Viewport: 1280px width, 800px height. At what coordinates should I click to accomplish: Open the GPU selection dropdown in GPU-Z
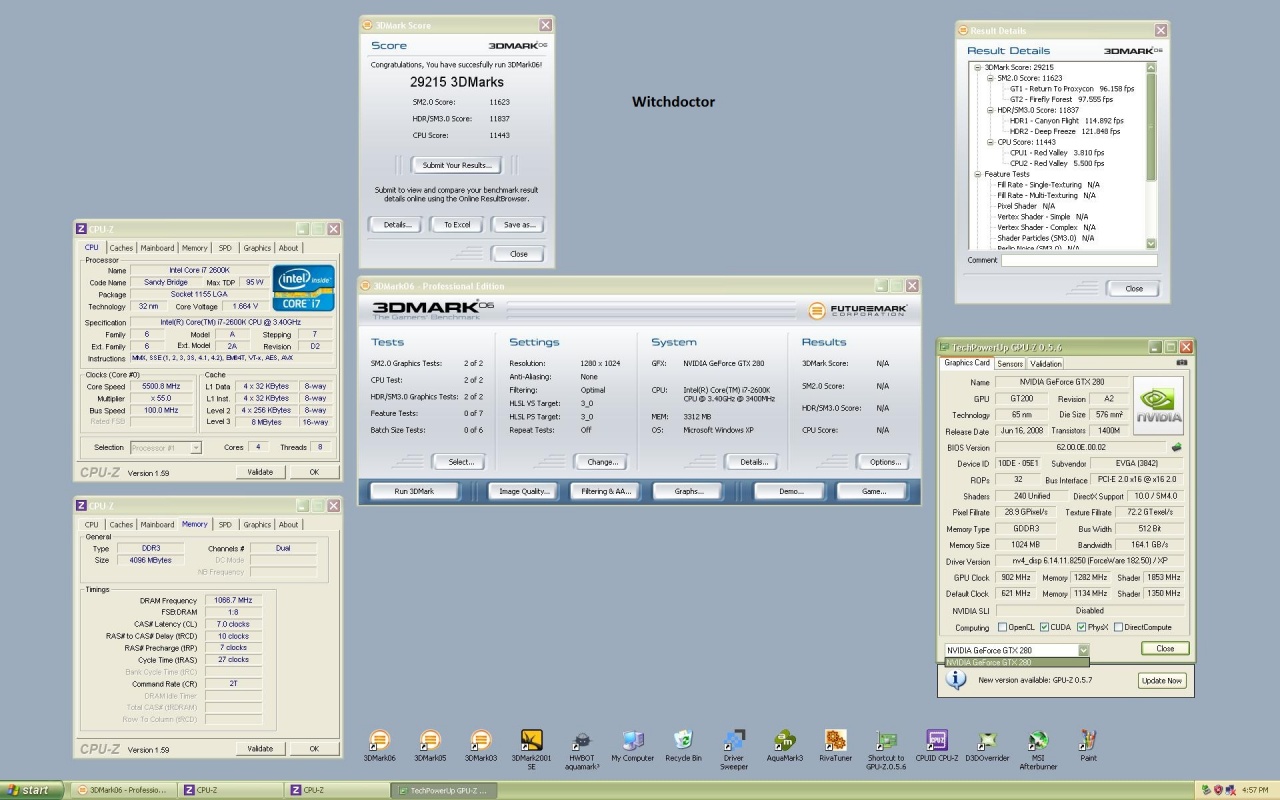[x=1083, y=650]
